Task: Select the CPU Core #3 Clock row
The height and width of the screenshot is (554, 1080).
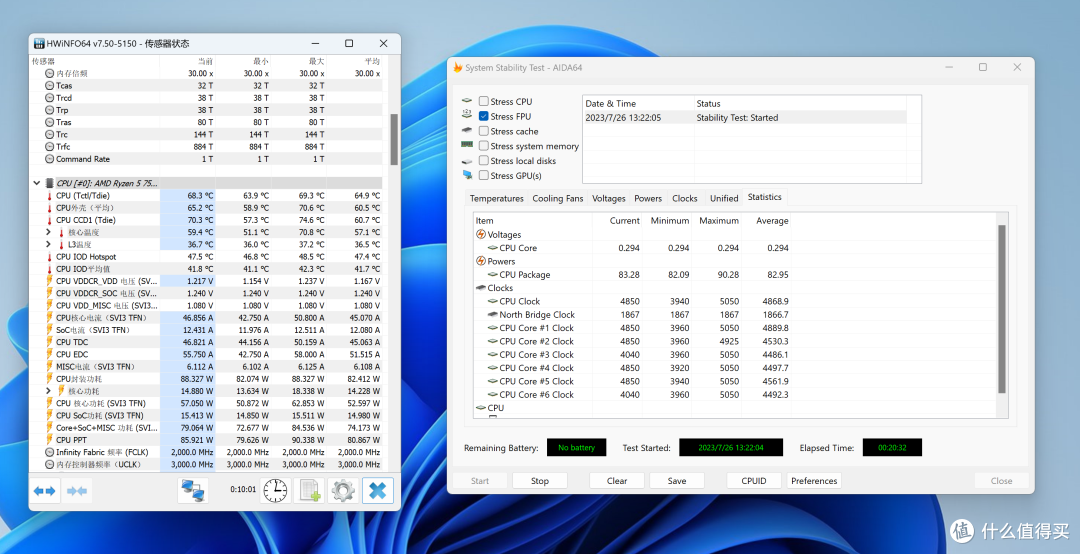Action: (632, 354)
